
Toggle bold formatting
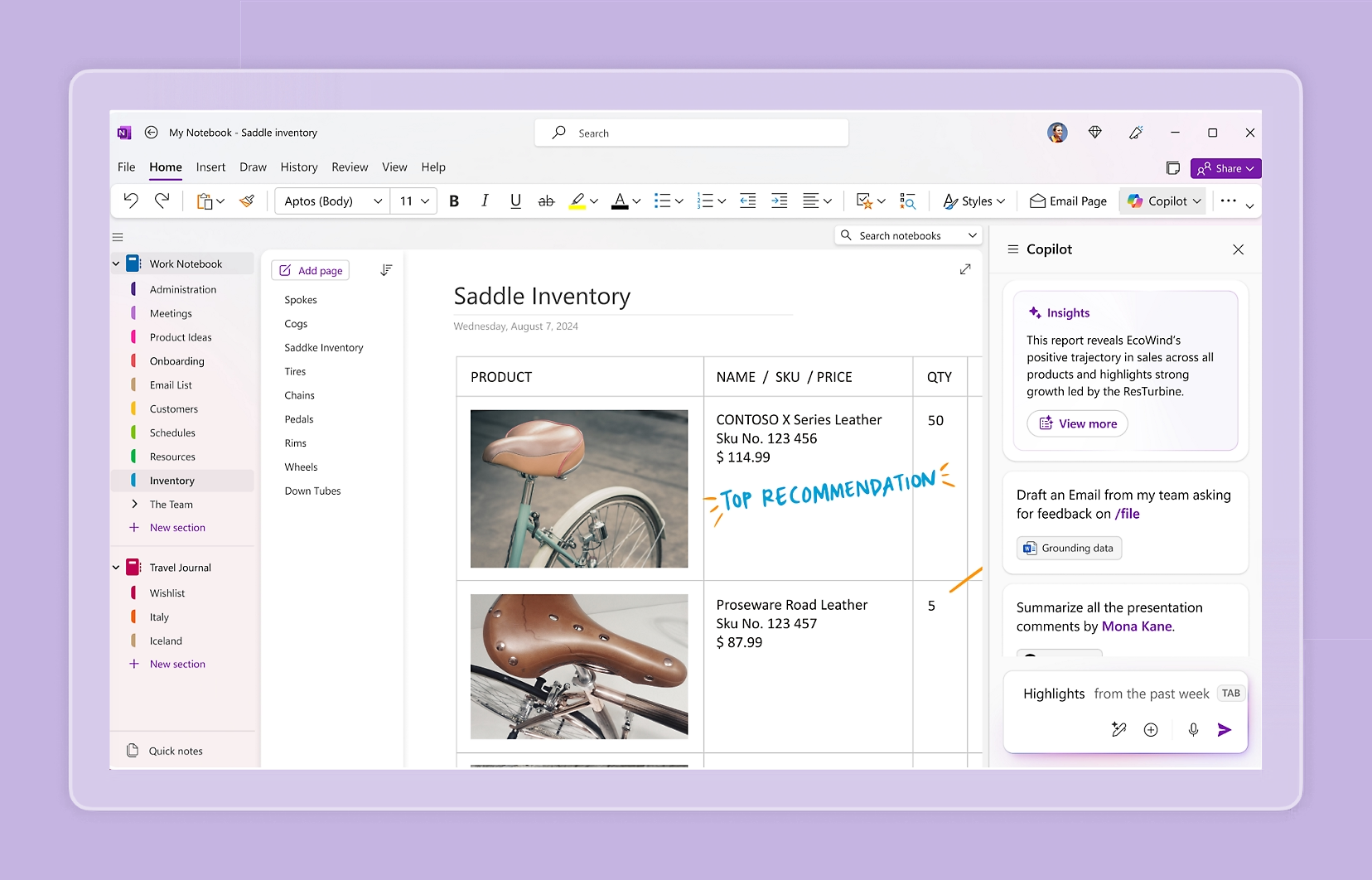[x=454, y=201]
